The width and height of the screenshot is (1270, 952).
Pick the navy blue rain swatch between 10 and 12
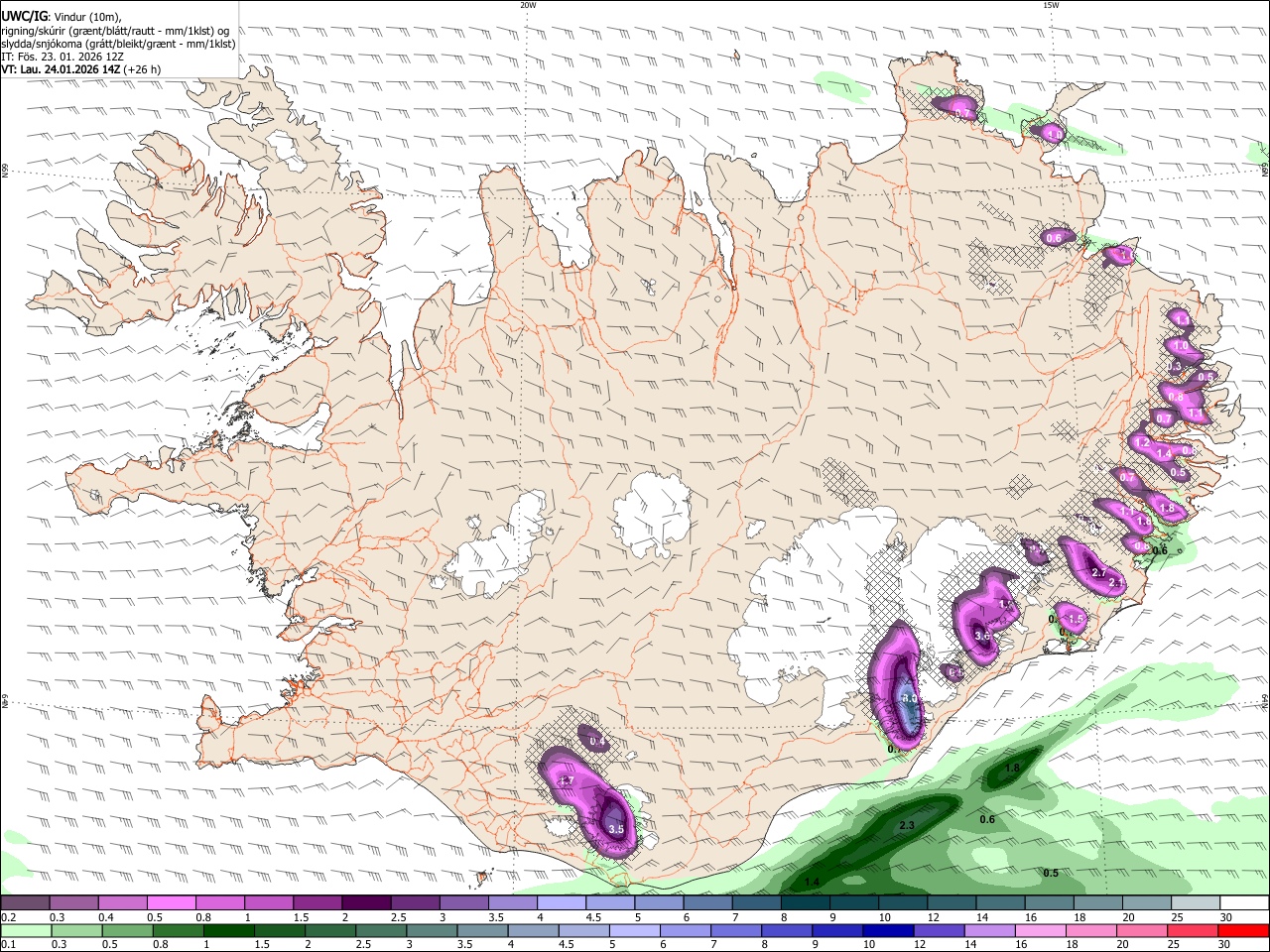coord(887,931)
